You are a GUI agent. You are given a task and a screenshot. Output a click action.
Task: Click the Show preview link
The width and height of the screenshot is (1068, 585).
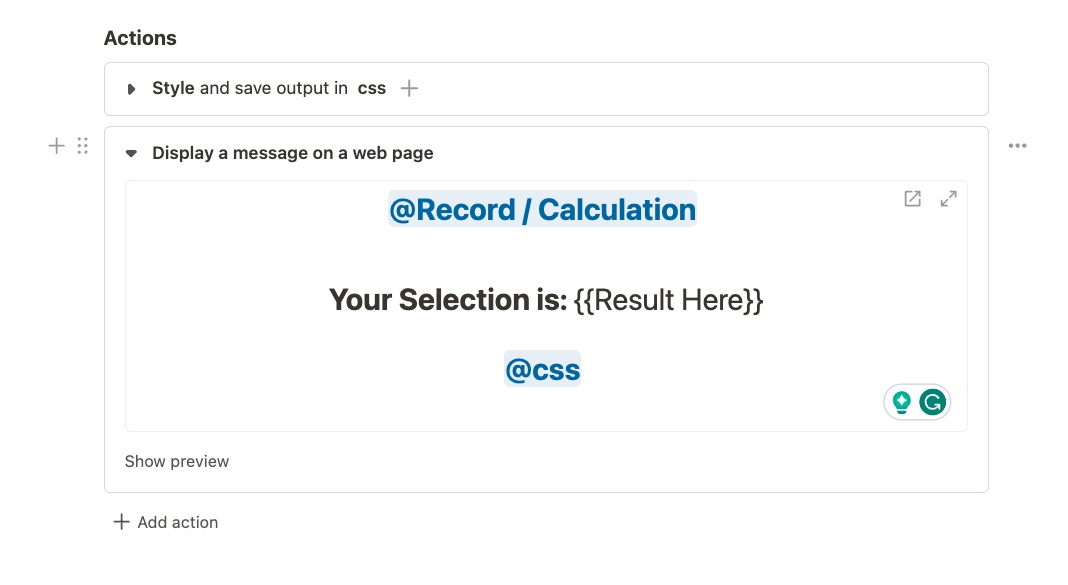point(177,461)
